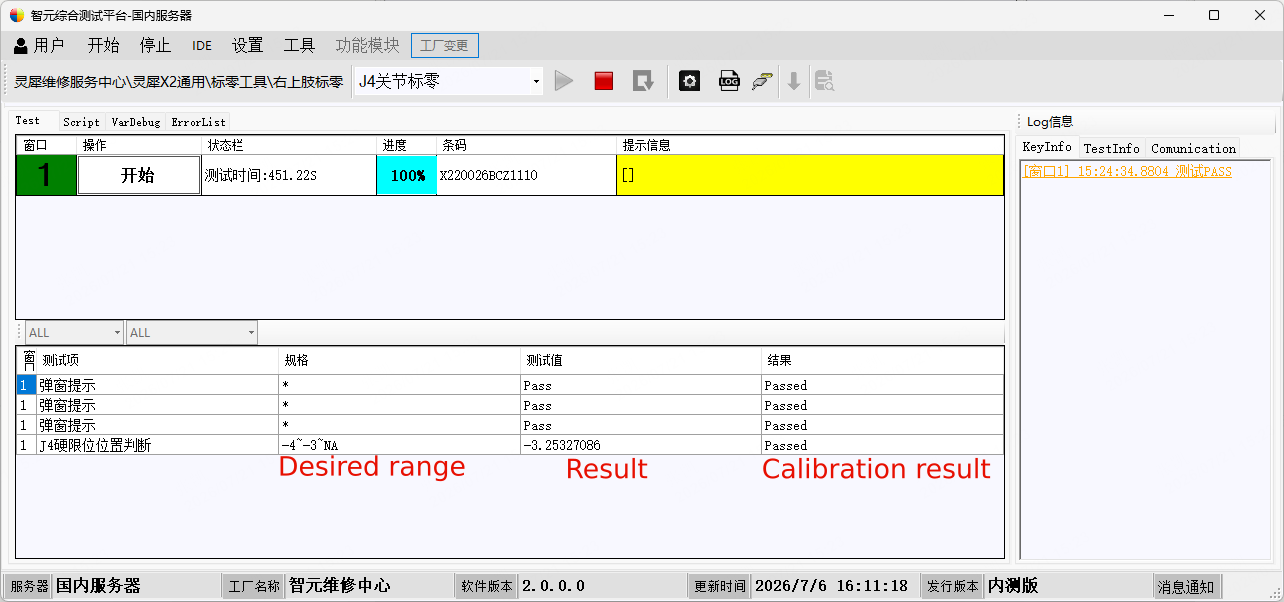Click the 规格 column header
Screen dimensions: 1284x602
[400, 361]
